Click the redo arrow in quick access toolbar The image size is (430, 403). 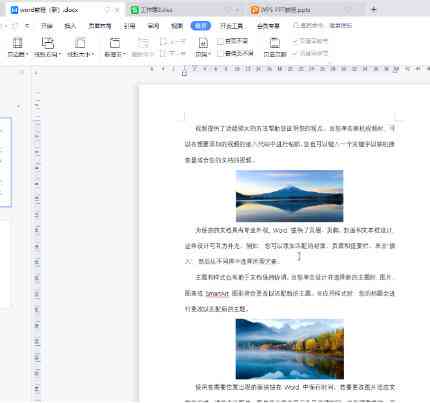[15, 26]
